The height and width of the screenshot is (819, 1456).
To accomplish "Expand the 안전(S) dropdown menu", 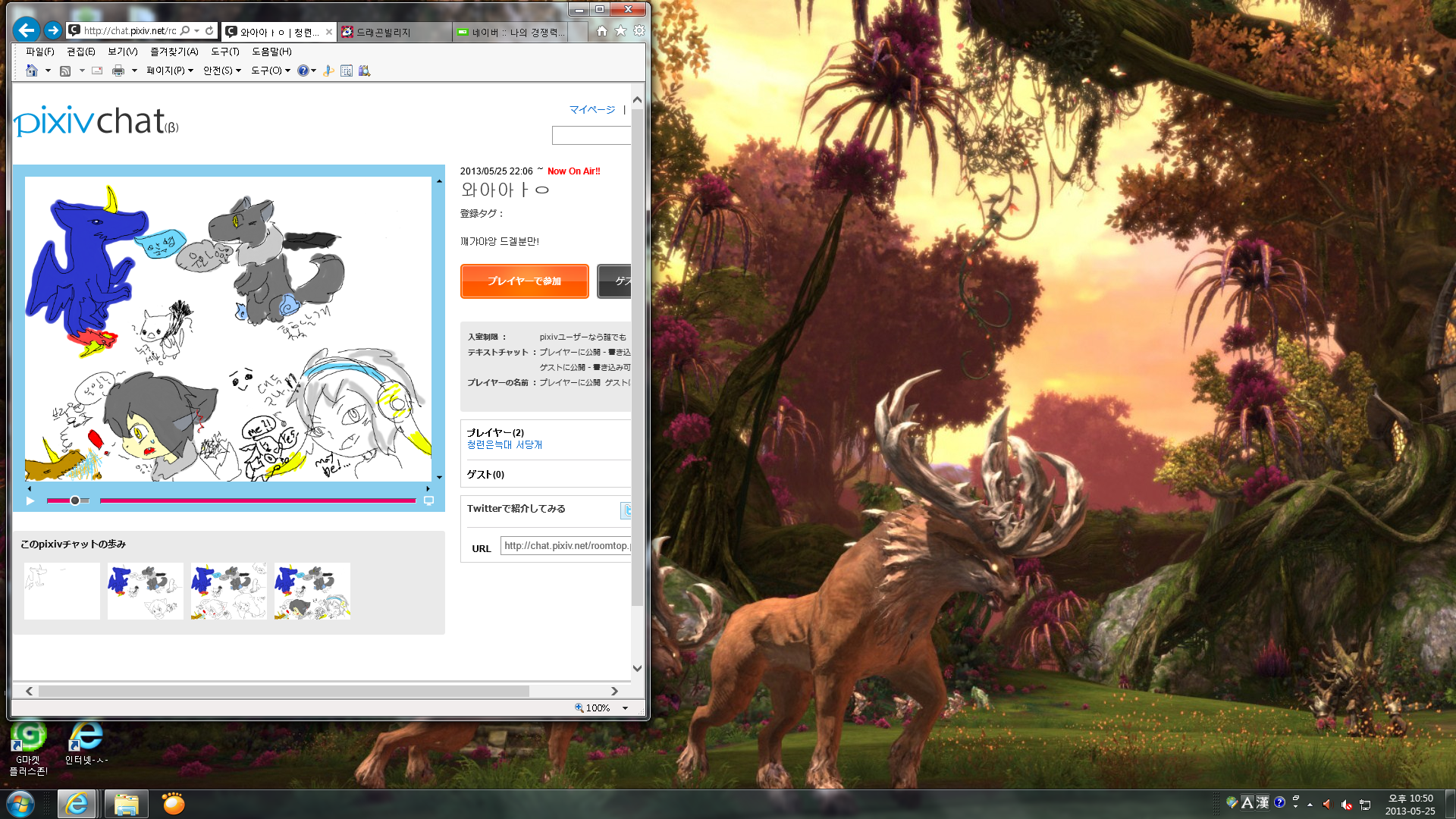I will point(221,71).
